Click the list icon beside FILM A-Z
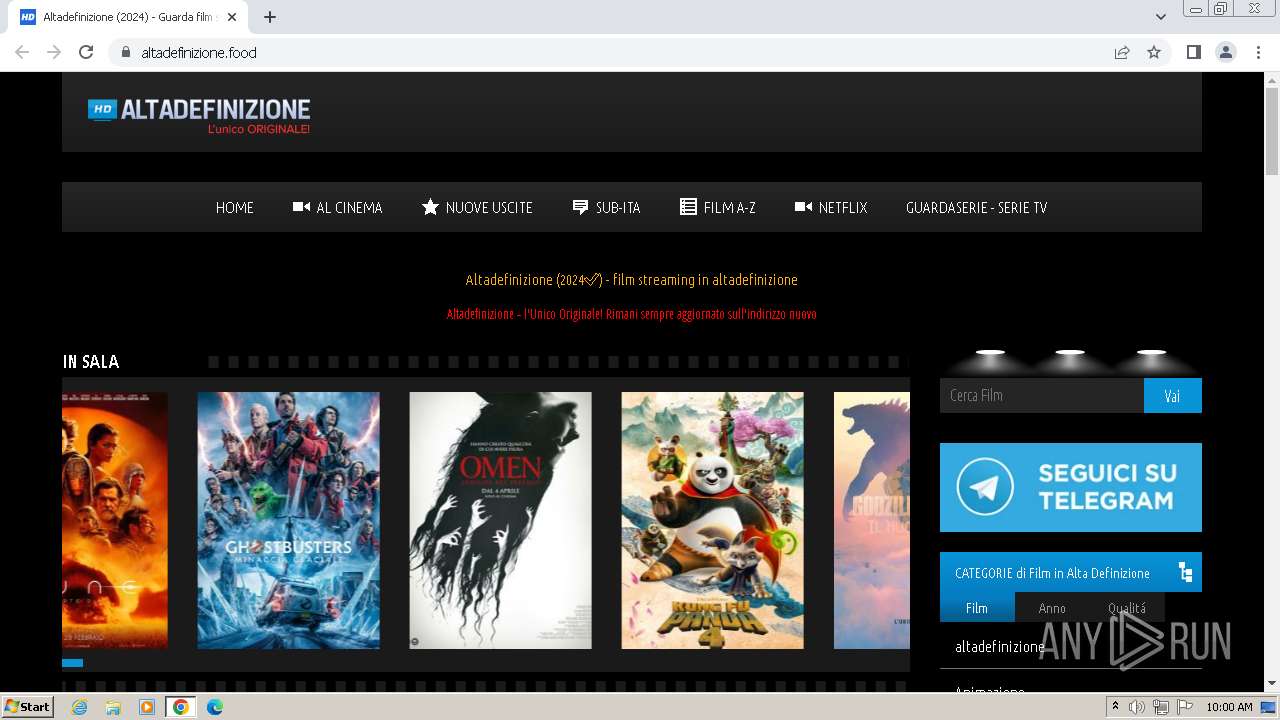 [x=688, y=207]
